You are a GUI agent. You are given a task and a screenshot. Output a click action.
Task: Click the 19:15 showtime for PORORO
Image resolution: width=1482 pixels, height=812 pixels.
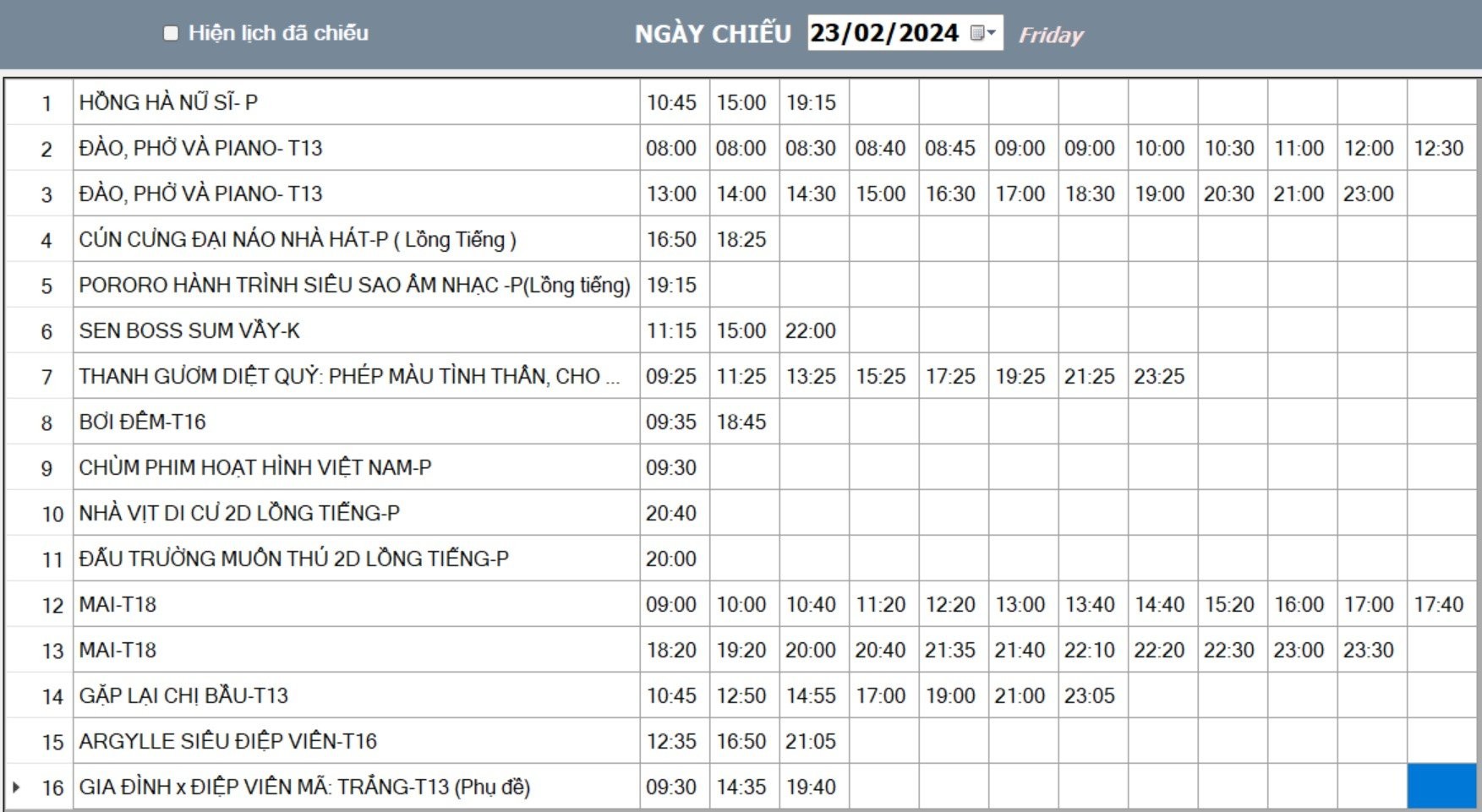pyautogui.click(x=671, y=286)
